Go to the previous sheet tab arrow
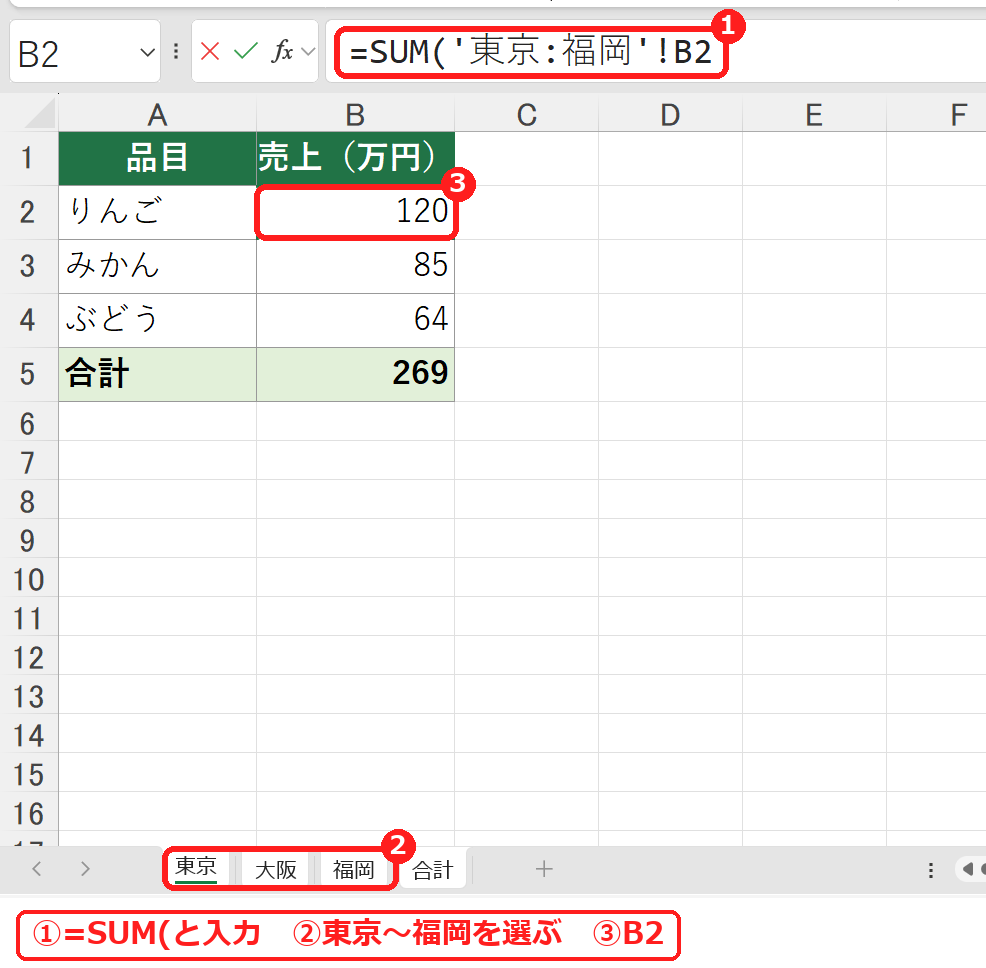Image resolution: width=986 pixels, height=968 pixels. coord(36,869)
